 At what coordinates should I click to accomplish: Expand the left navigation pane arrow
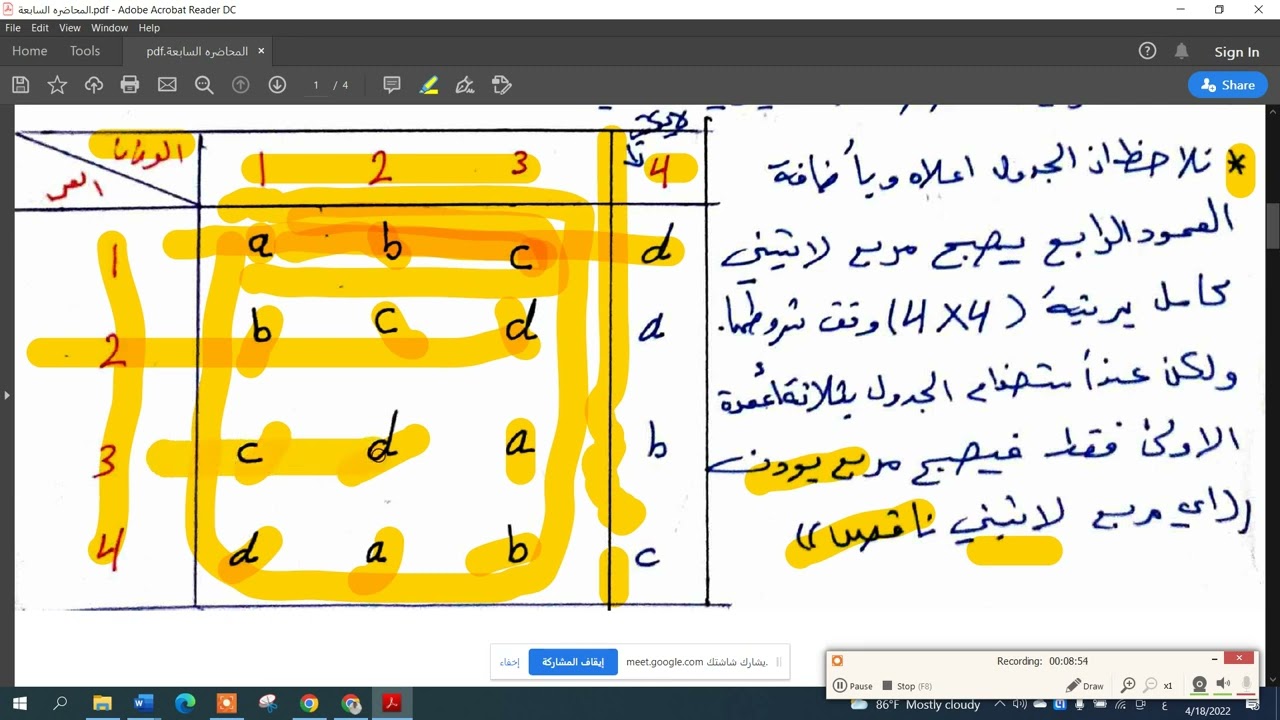click(6, 395)
